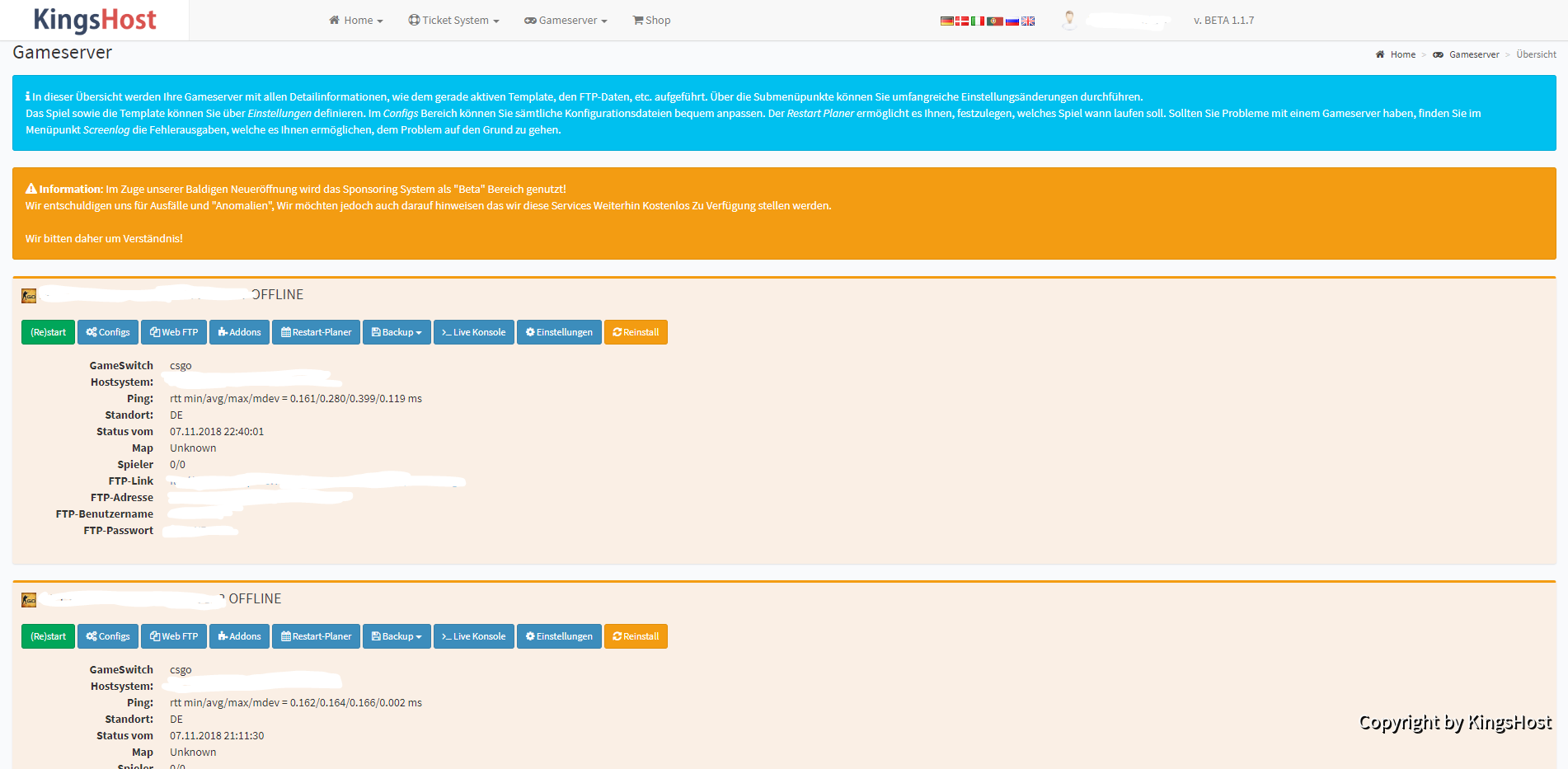Open Live Konsole for the first server

[474, 332]
